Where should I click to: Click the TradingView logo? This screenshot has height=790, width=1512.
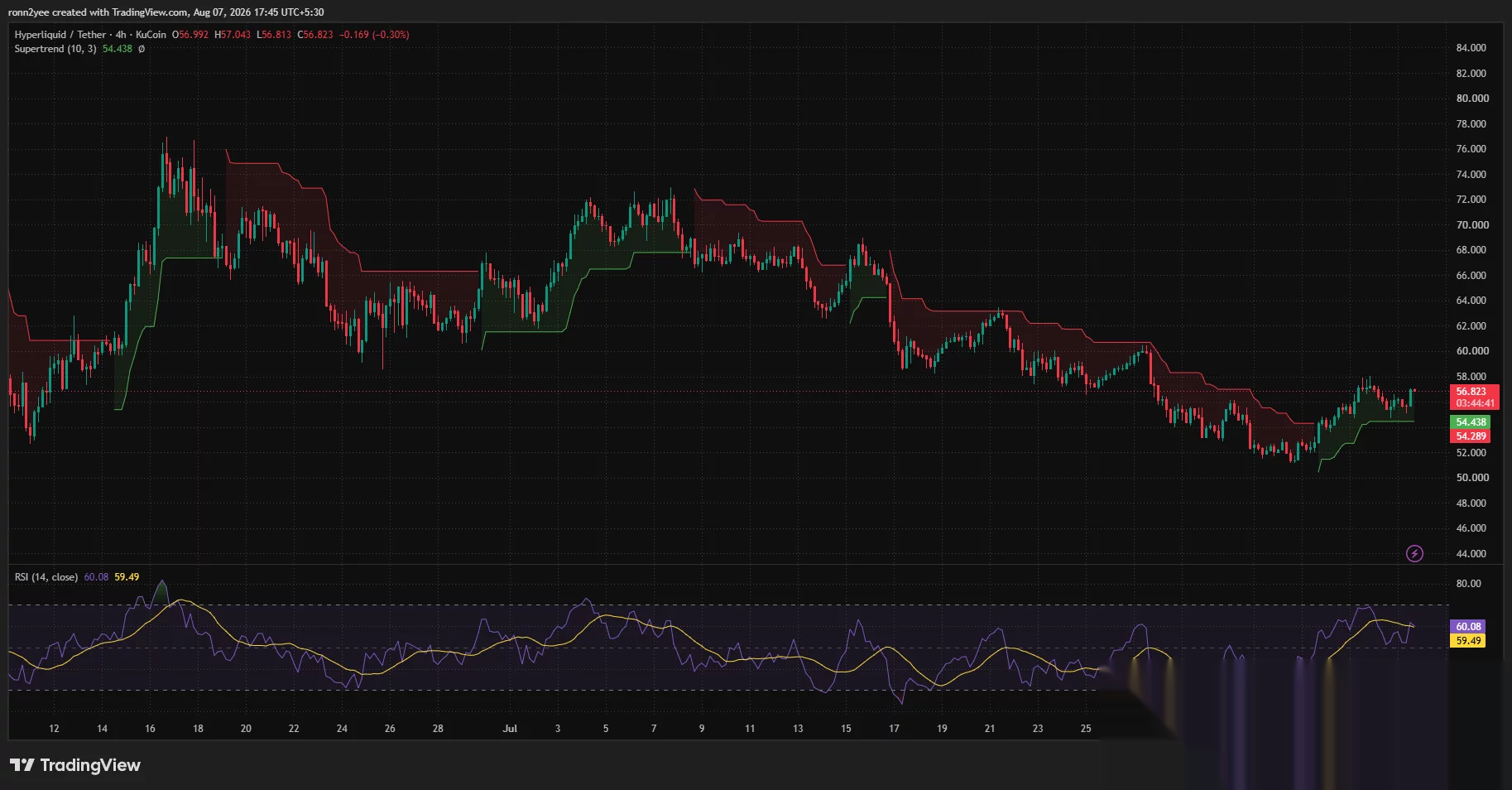pyautogui.click(x=75, y=765)
